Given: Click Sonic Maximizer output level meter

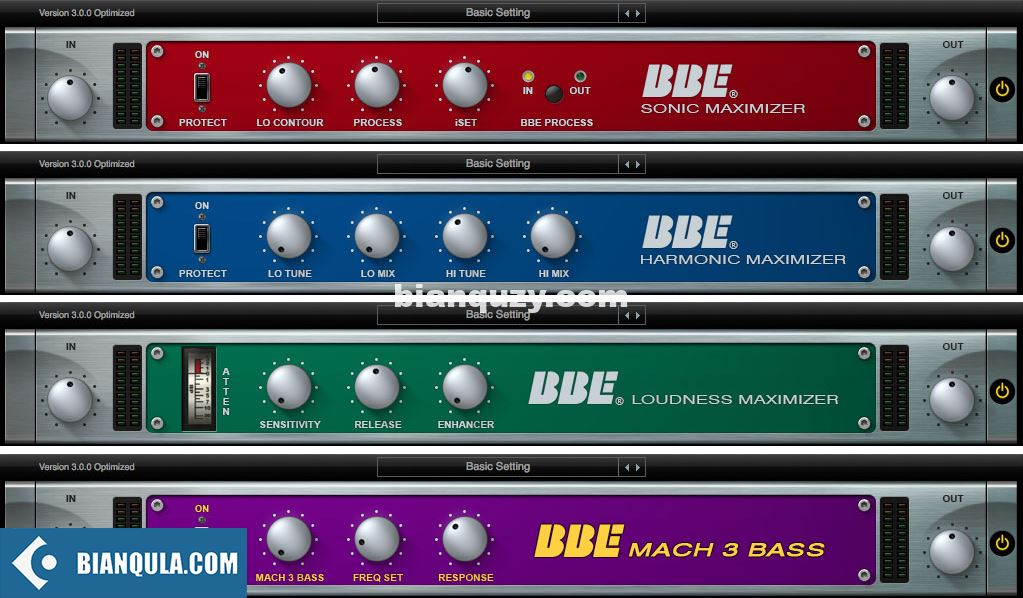Looking at the screenshot, I should [894, 85].
